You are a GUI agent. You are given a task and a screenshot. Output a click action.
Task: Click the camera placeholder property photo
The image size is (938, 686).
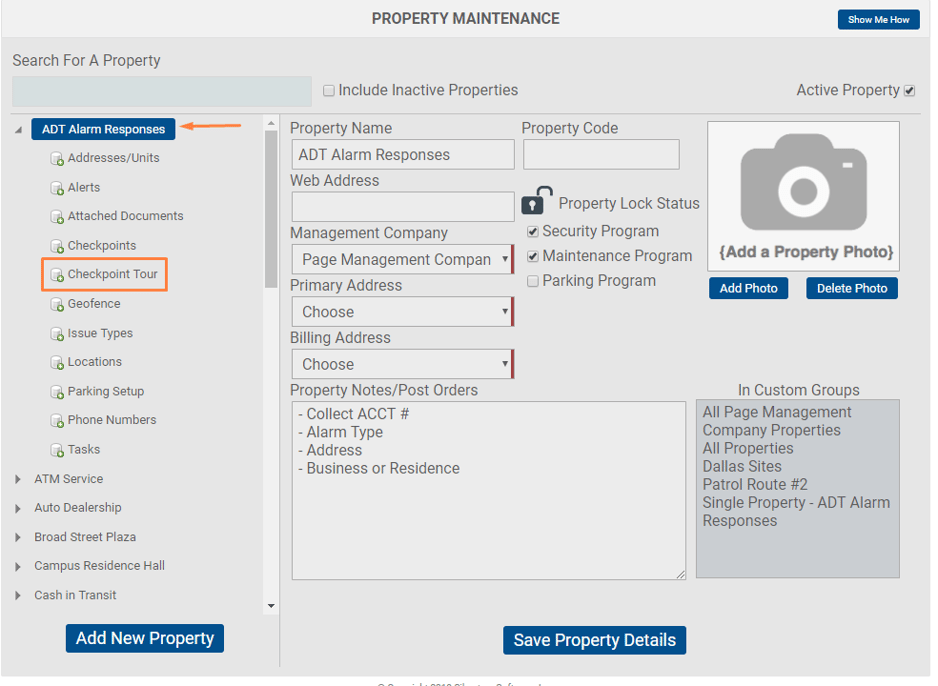click(803, 196)
